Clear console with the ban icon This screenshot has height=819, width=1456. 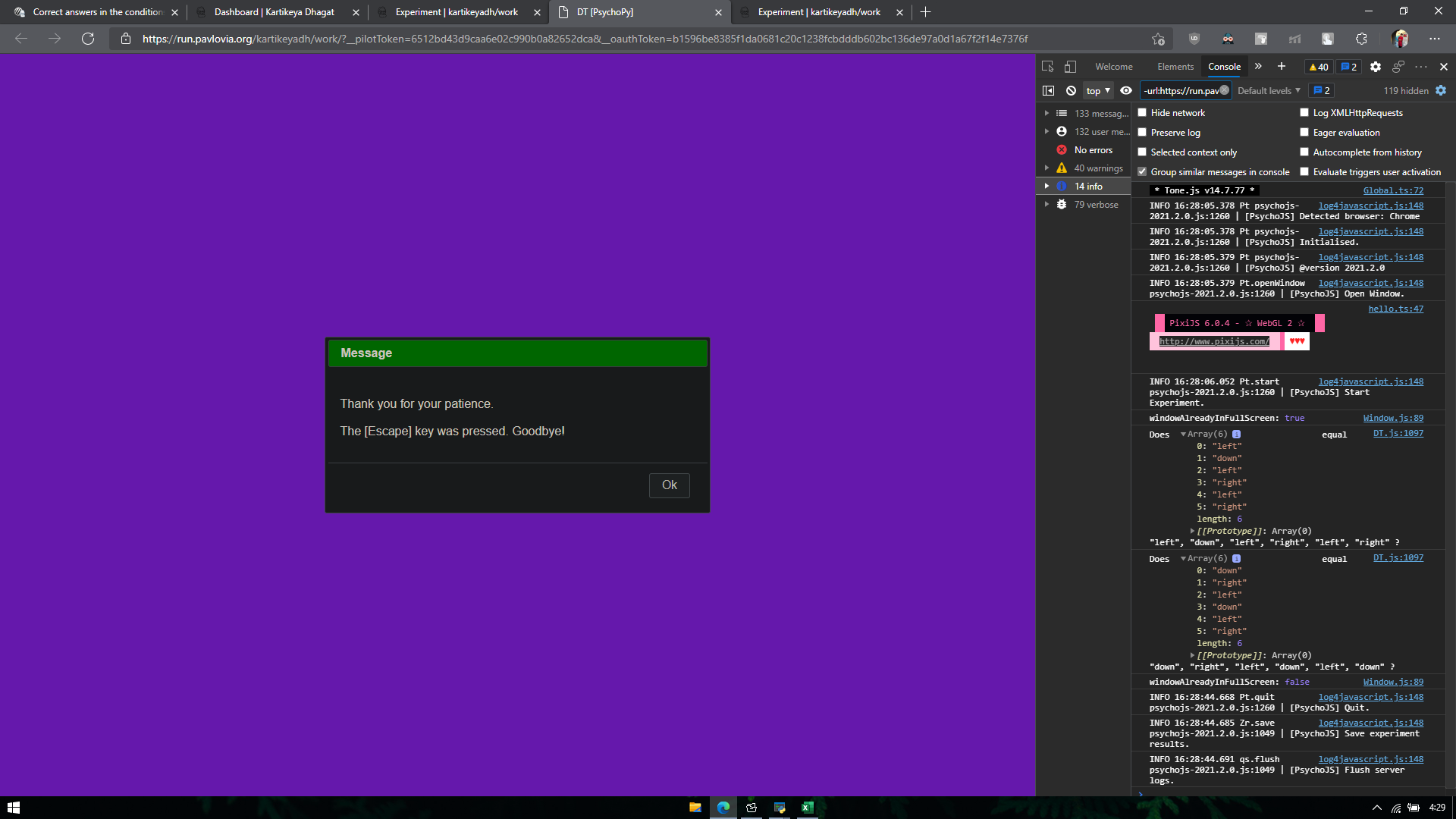[x=1071, y=90]
